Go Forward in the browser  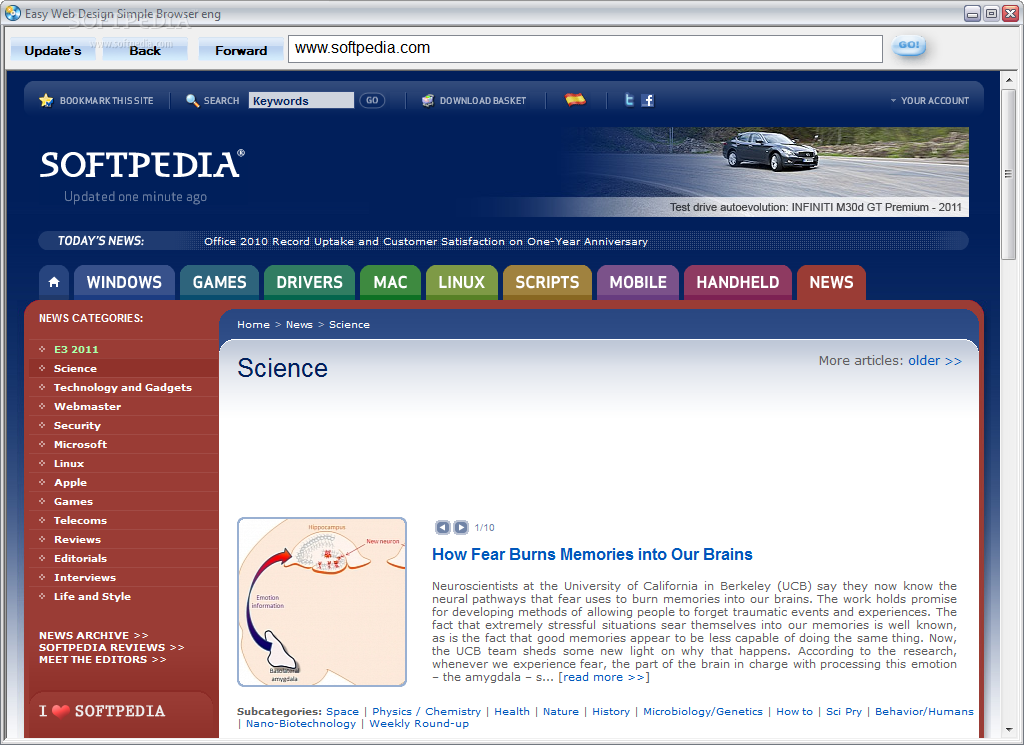pos(241,50)
